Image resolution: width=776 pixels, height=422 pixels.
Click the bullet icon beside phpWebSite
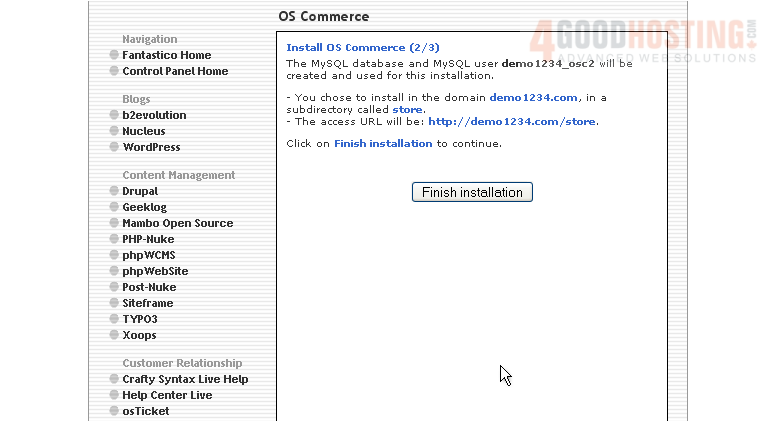(x=114, y=271)
